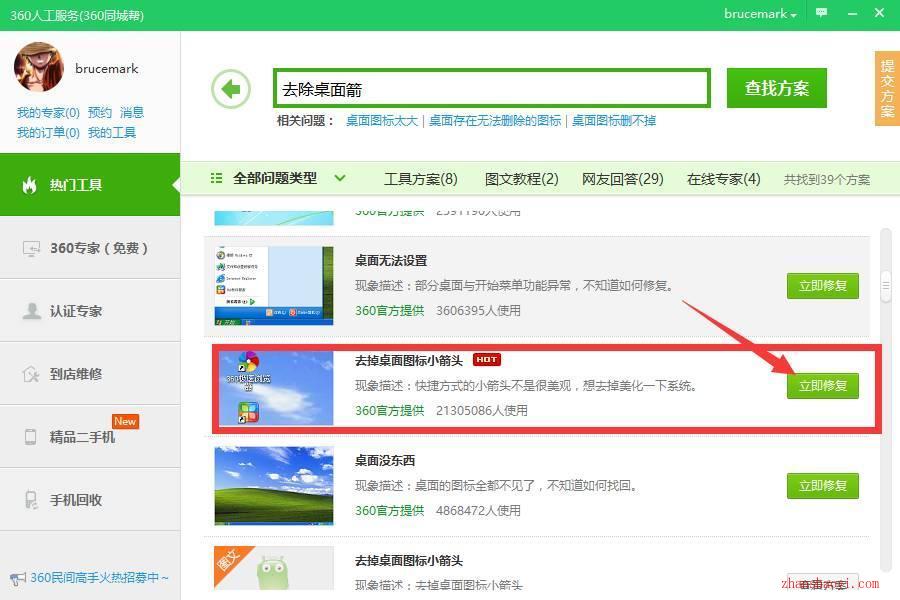
Task: Click the HOT 去掉桌面图标小箭头 thumbnail
Action: tap(274, 388)
